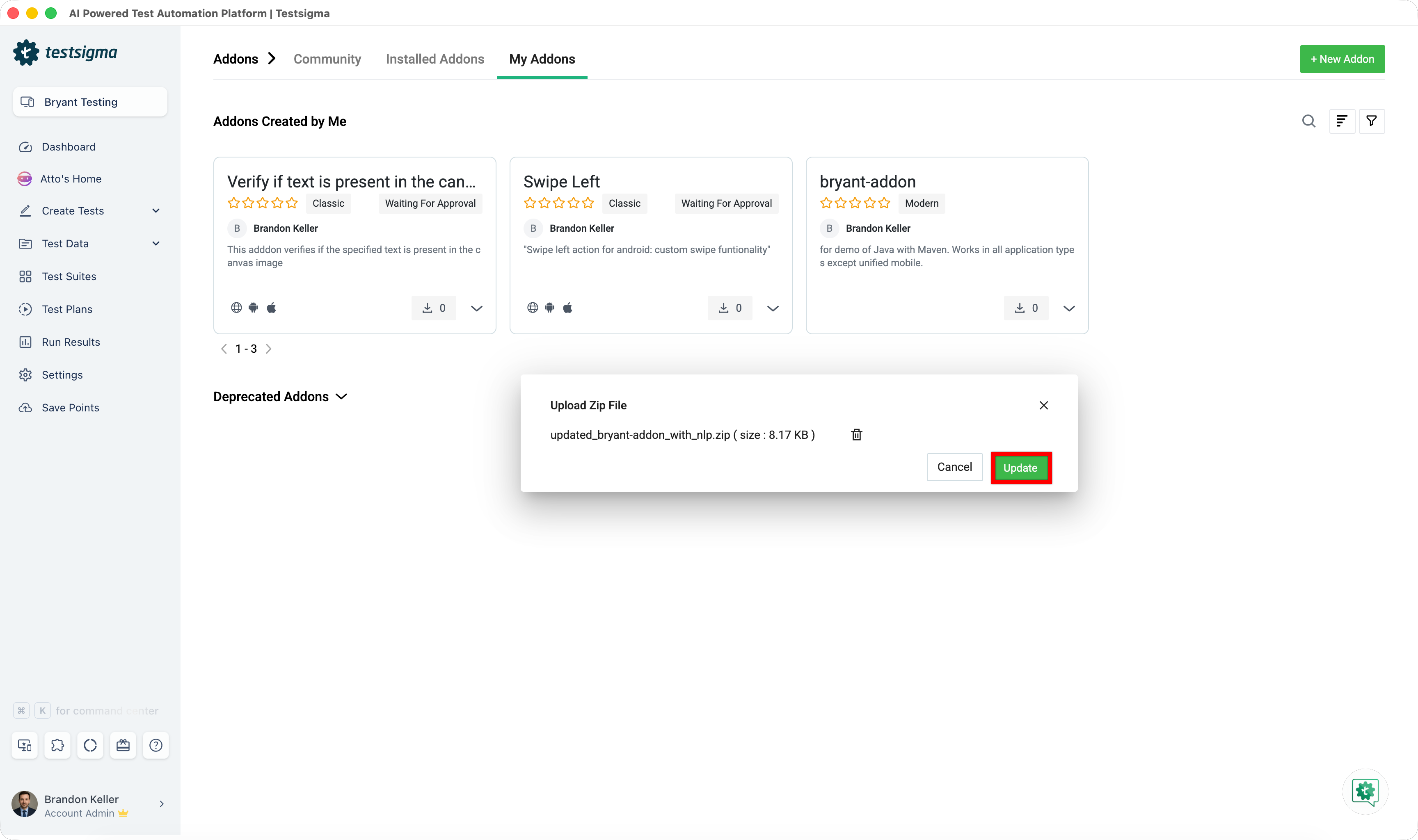
Task: Expand options on Swipe Left card
Action: [773, 308]
